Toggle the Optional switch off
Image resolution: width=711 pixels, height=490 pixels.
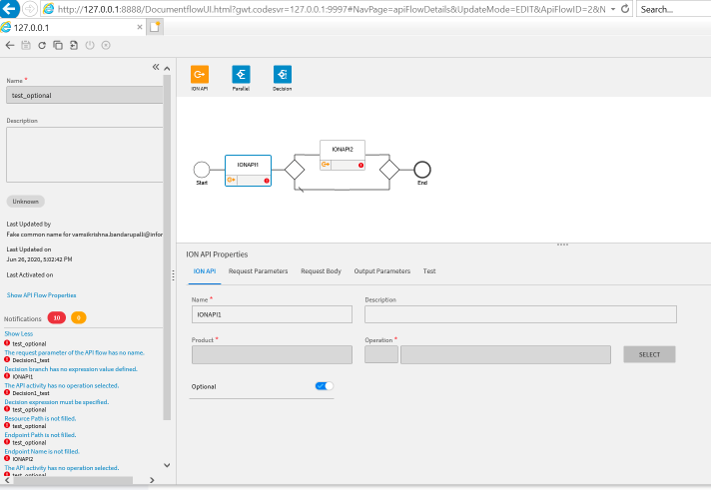(324, 386)
